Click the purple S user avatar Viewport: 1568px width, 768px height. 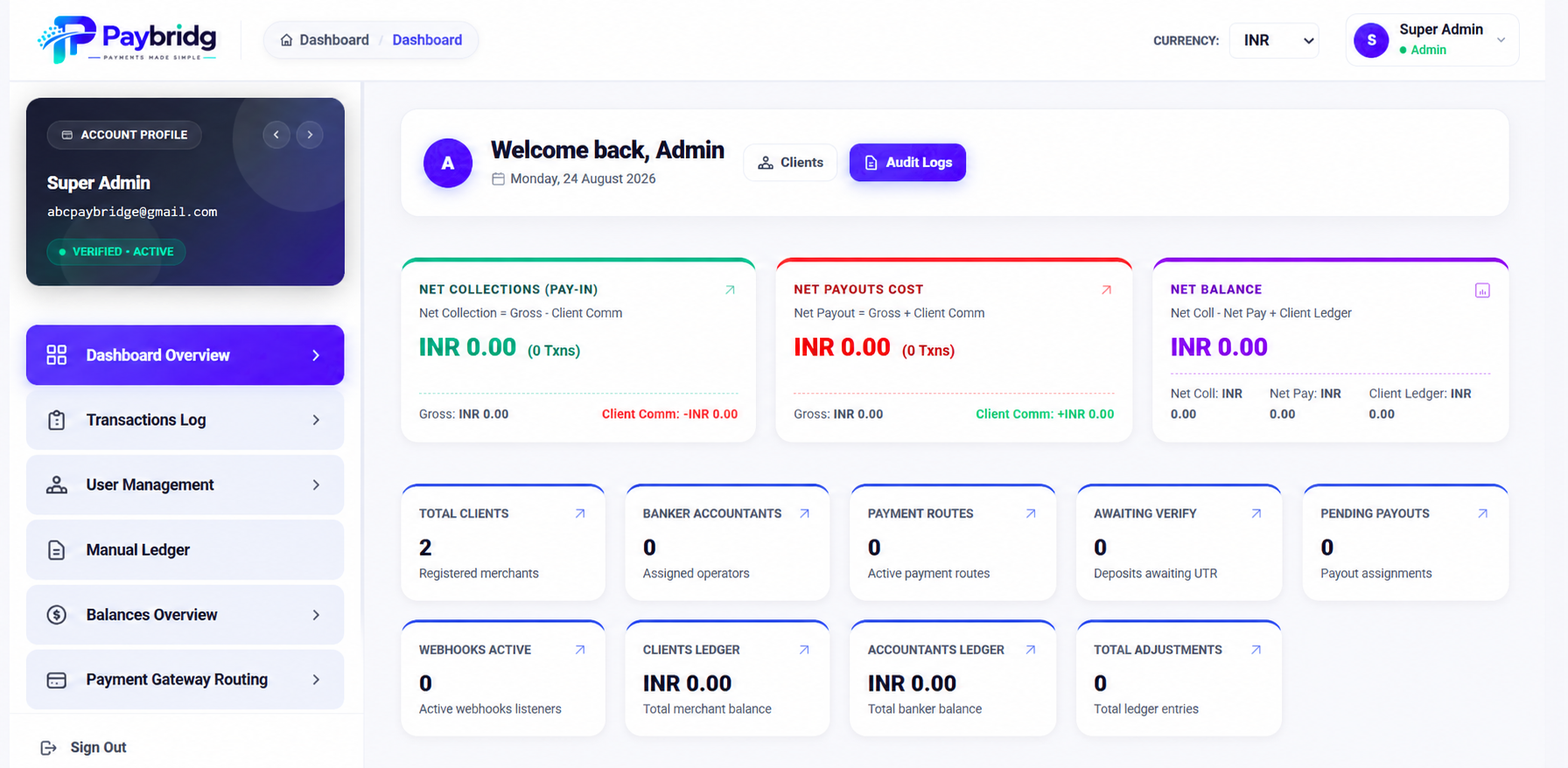pos(1371,40)
